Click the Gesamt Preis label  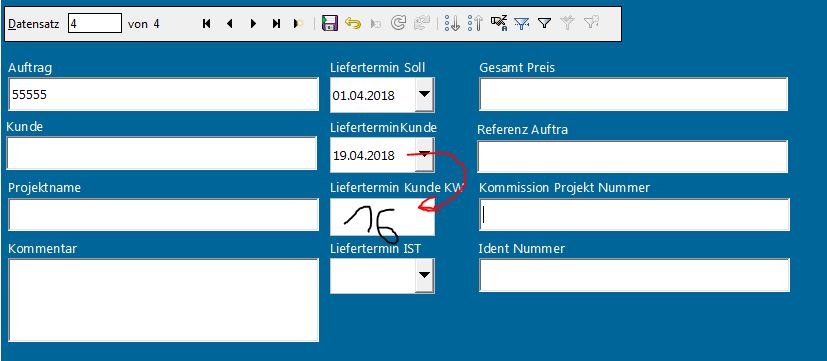(517, 68)
